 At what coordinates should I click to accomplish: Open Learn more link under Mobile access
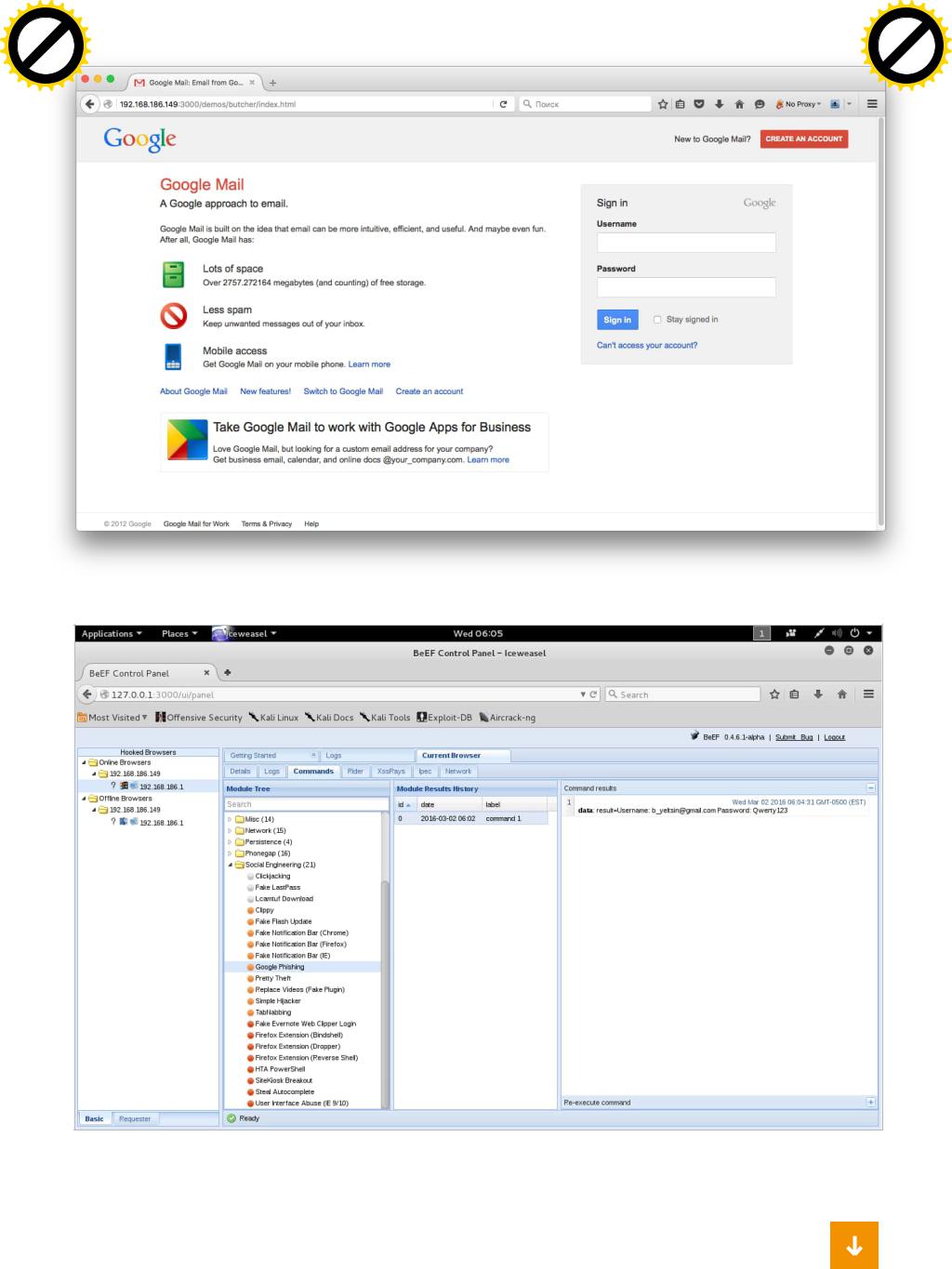369,364
